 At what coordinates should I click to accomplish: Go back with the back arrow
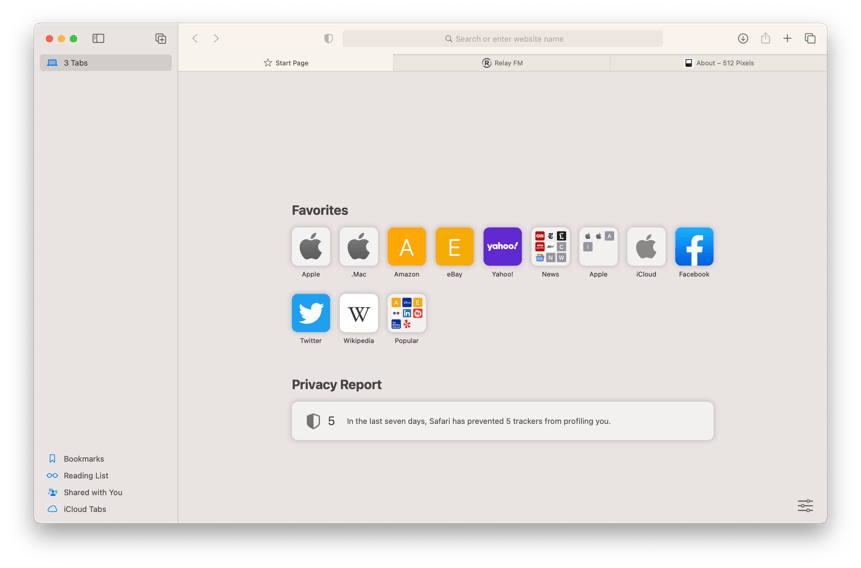tap(195, 38)
